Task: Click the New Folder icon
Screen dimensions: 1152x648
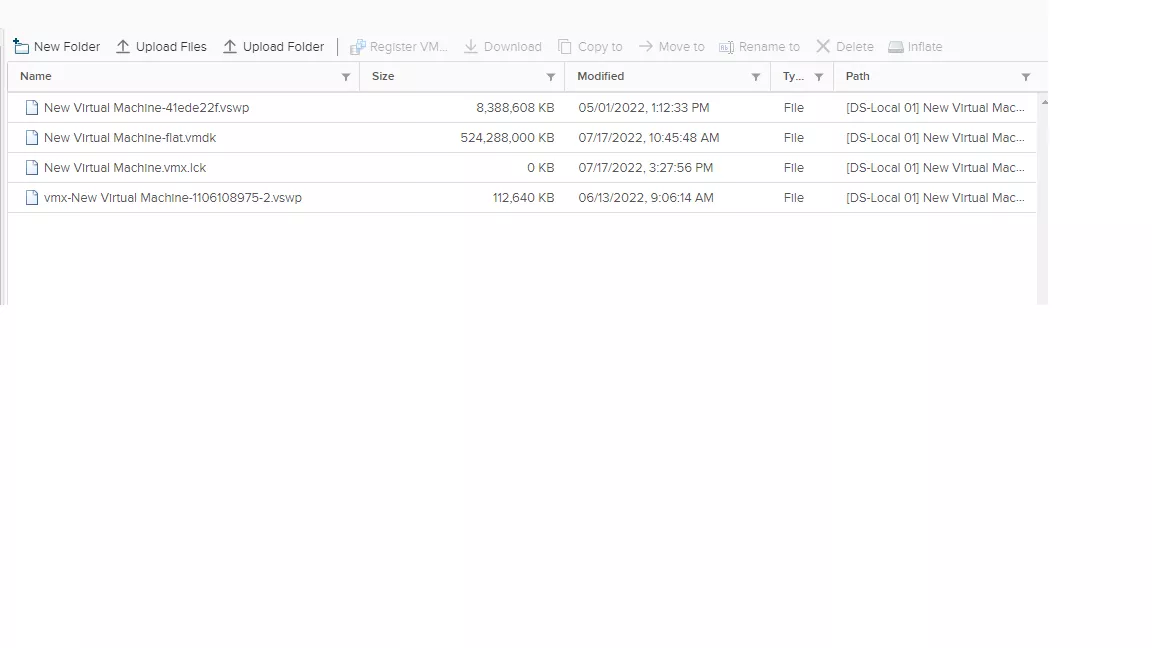Action: click(21, 47)
